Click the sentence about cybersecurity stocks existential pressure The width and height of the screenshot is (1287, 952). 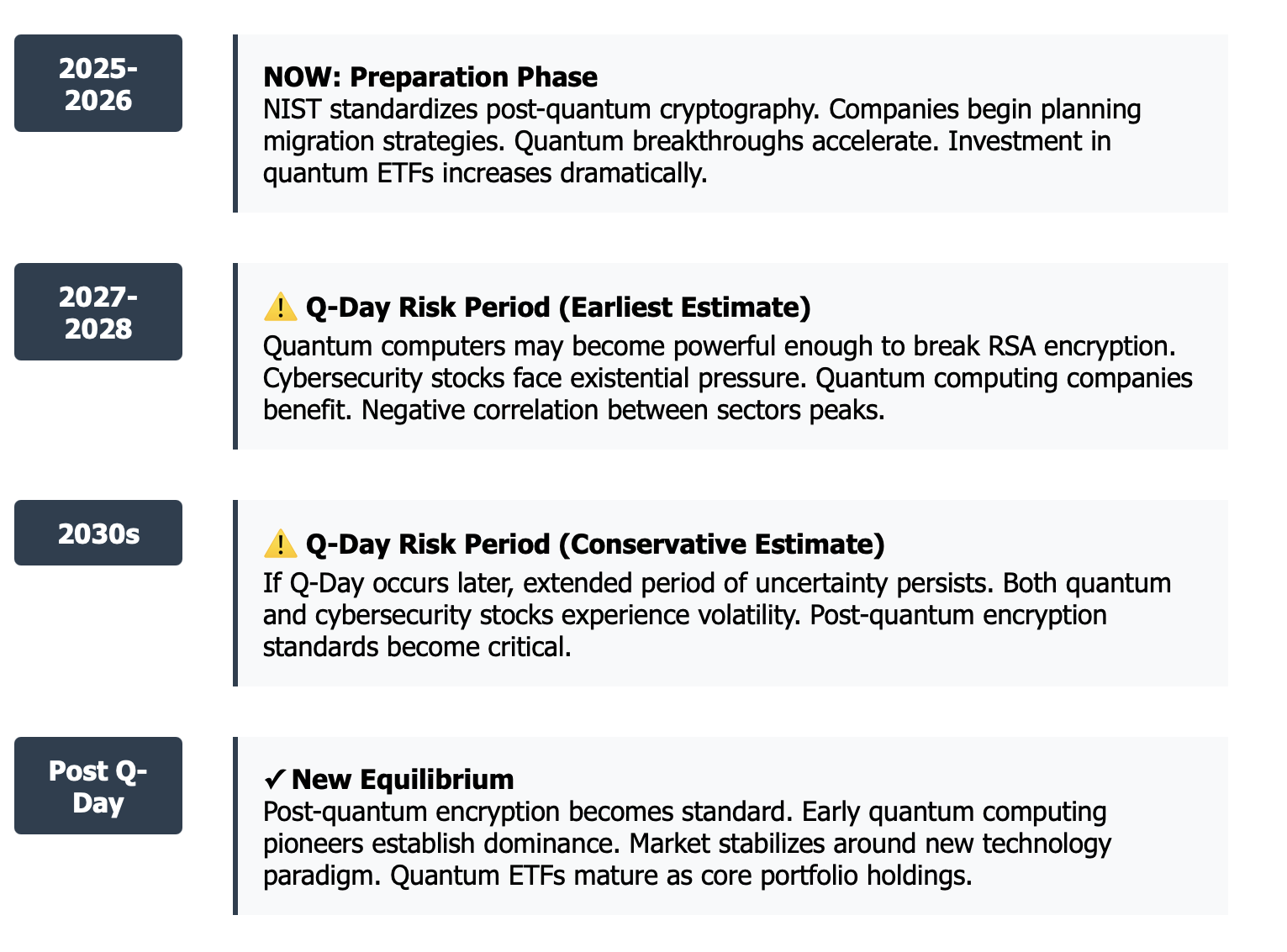tap(535, 378)
